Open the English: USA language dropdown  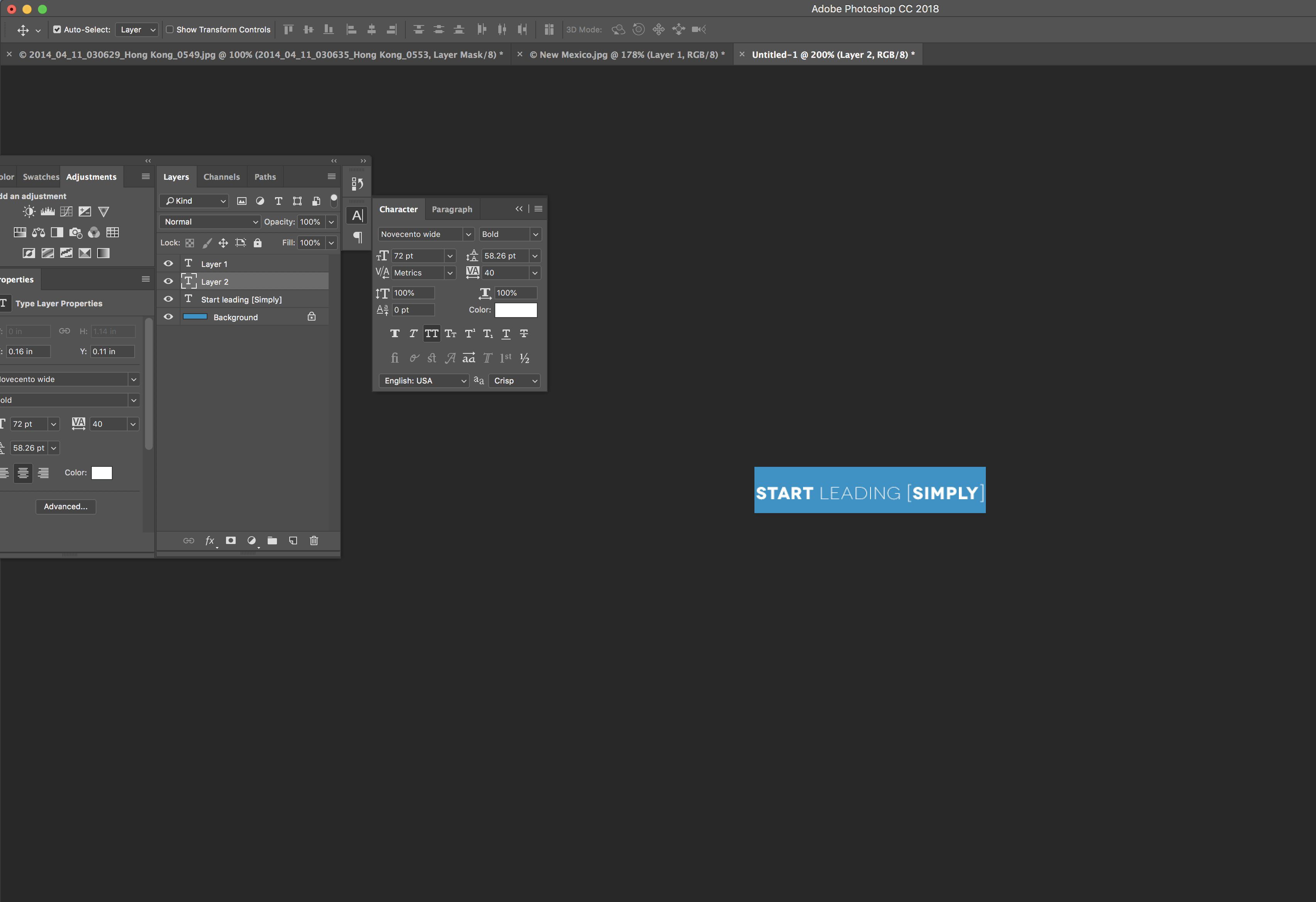[423, 381]
